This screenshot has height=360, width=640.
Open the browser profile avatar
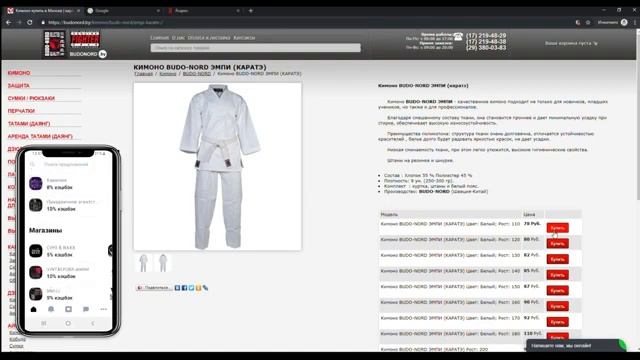pyautogui.click(x=624, y=22)
